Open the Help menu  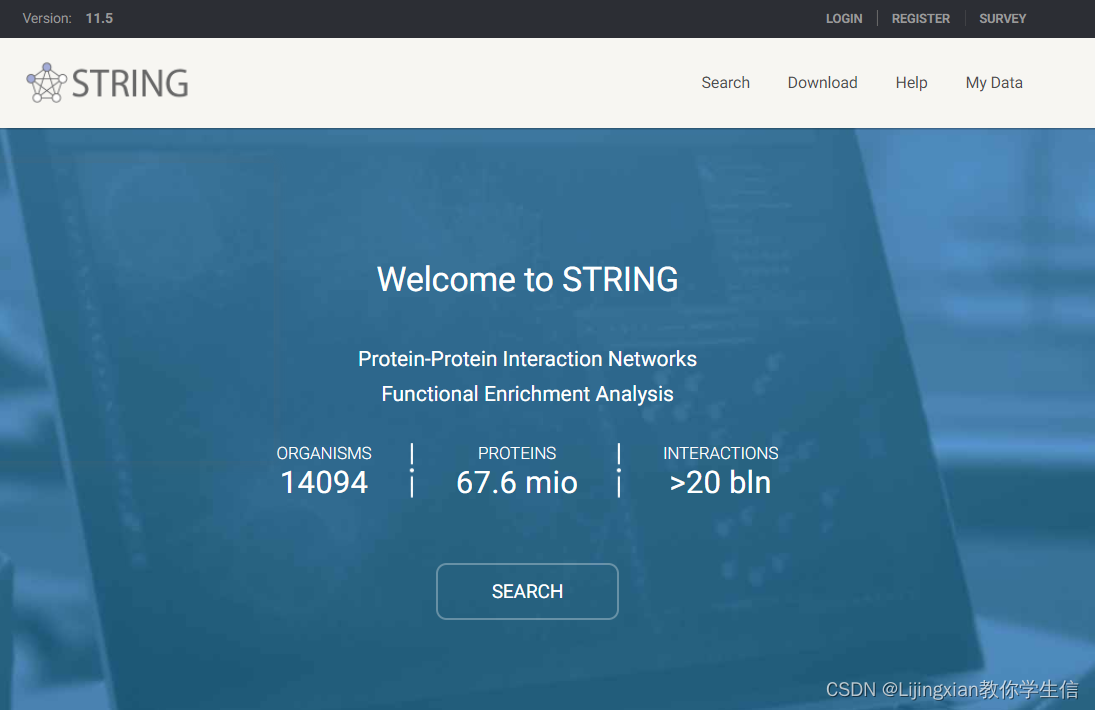pos(911,82)
